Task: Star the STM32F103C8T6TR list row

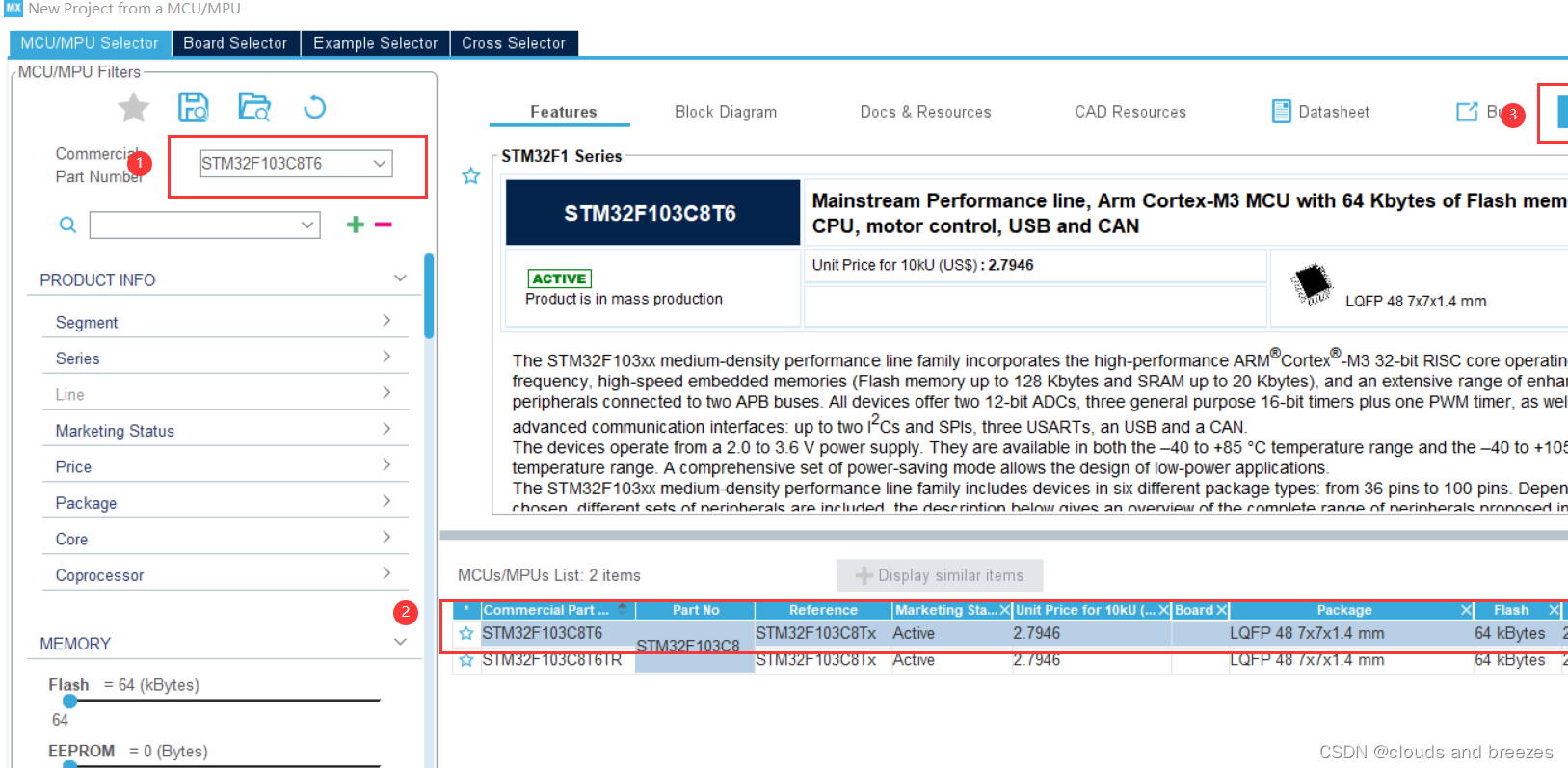Action: [x=466, y=660]
